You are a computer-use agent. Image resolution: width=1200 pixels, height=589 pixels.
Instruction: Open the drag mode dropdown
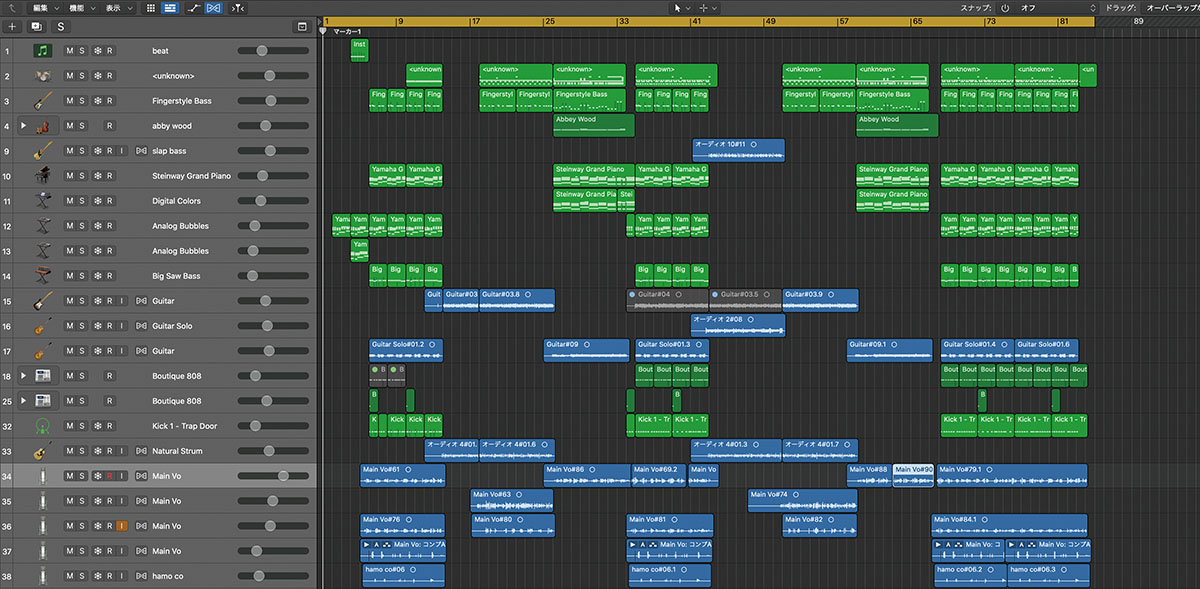click(1170, 7)
